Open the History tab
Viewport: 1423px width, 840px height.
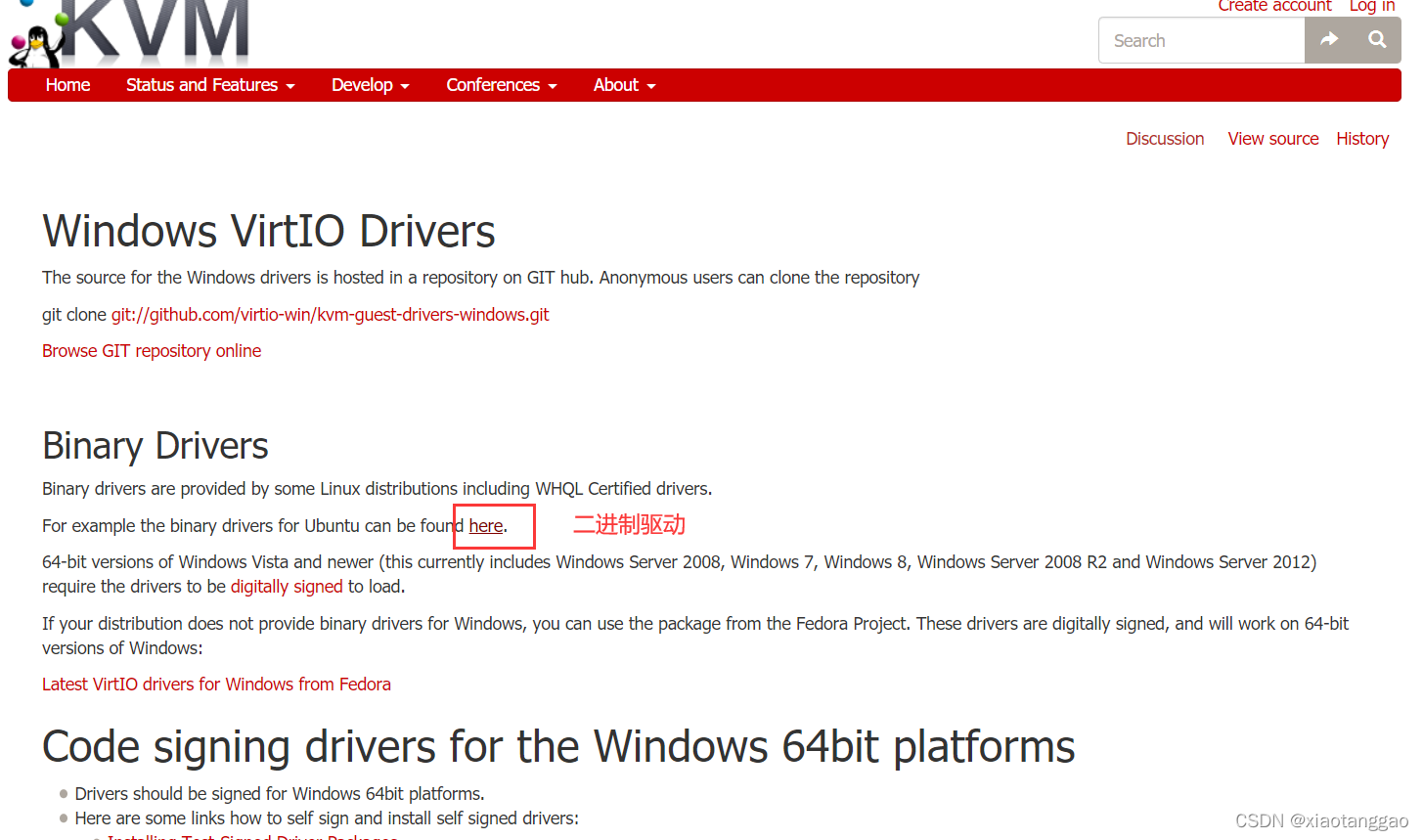[1362, 139]
